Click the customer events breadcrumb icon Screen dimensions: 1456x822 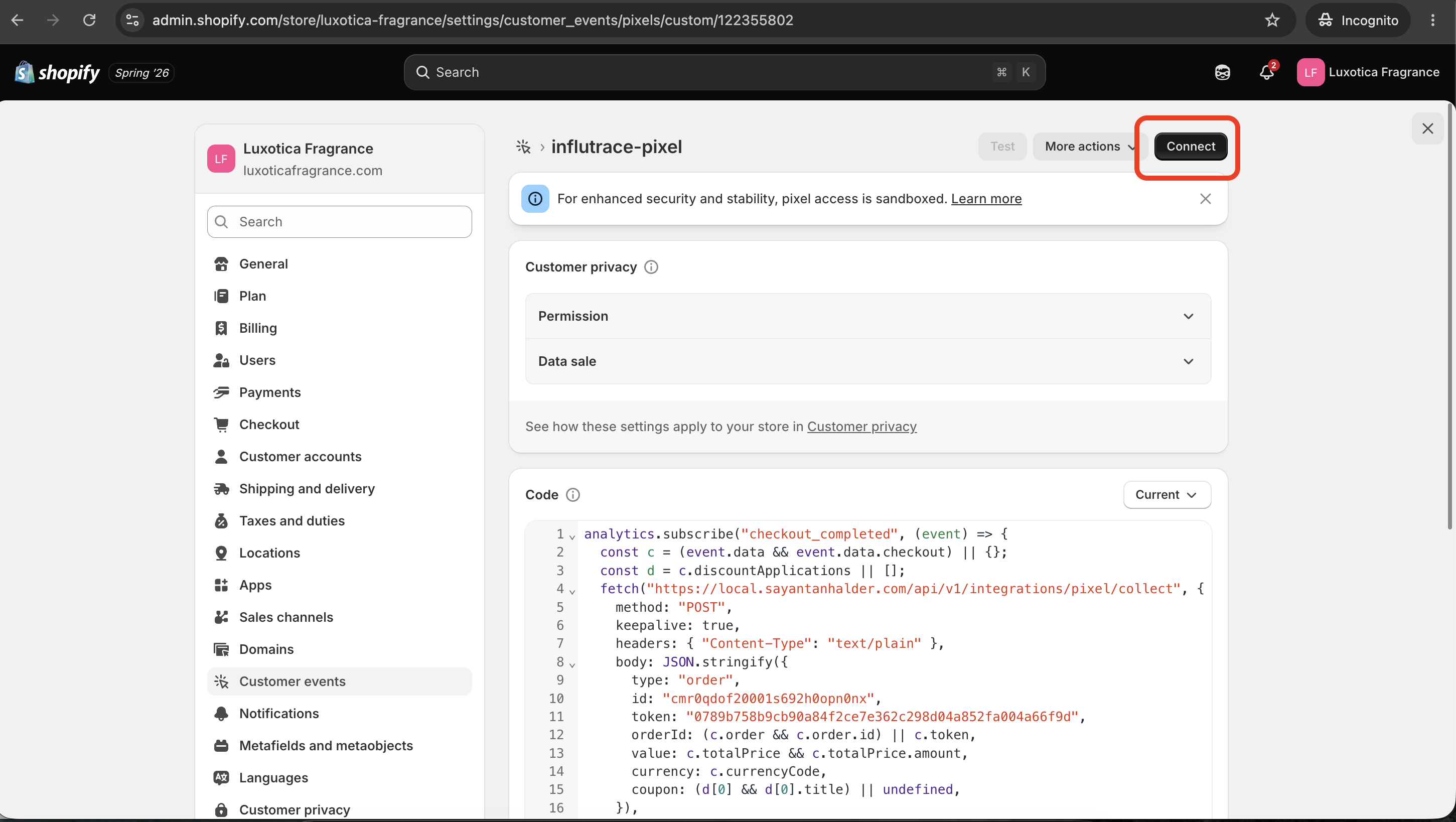tap(523, 147)
